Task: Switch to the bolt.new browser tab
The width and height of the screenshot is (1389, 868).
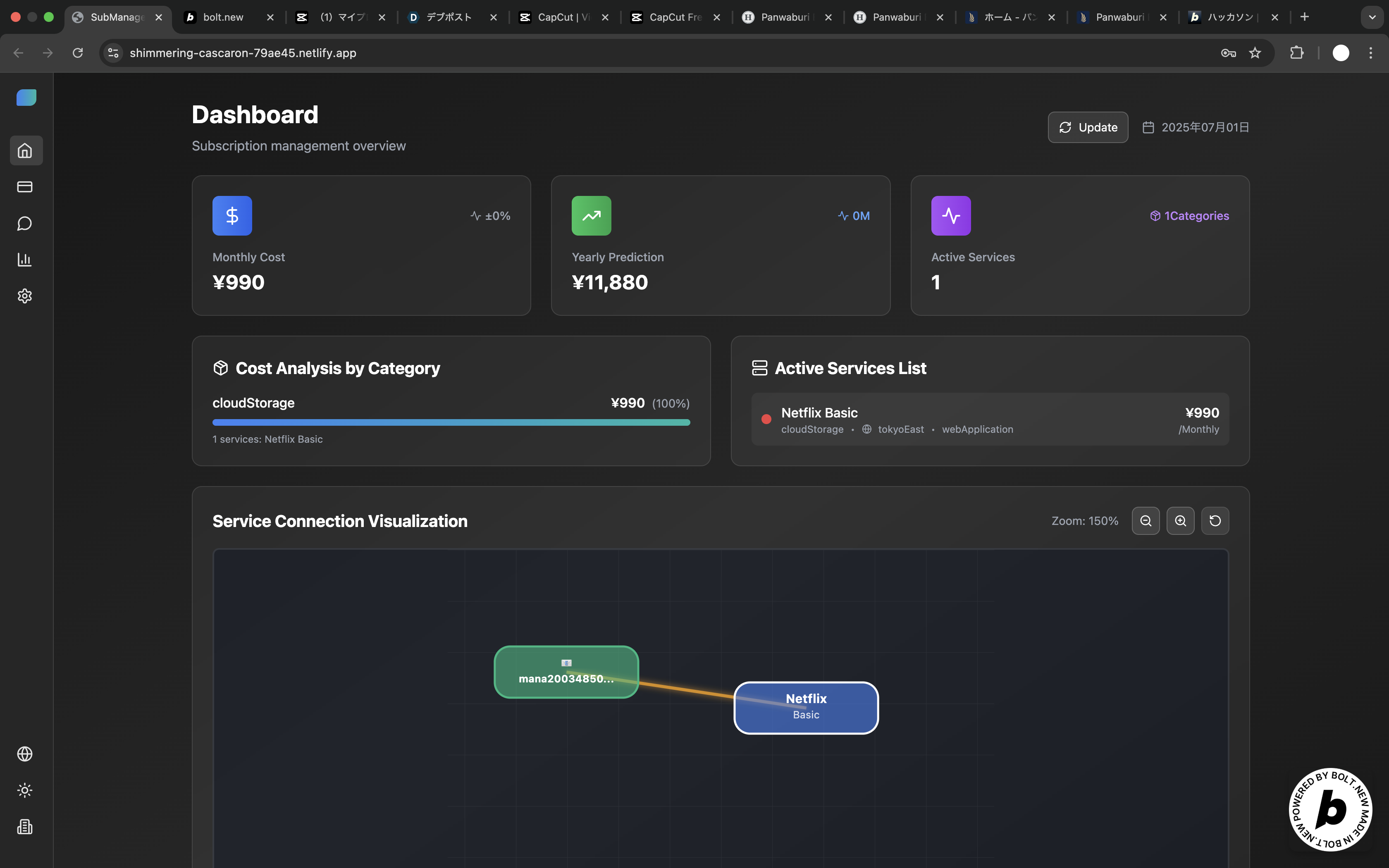Action: coord(224,17)
